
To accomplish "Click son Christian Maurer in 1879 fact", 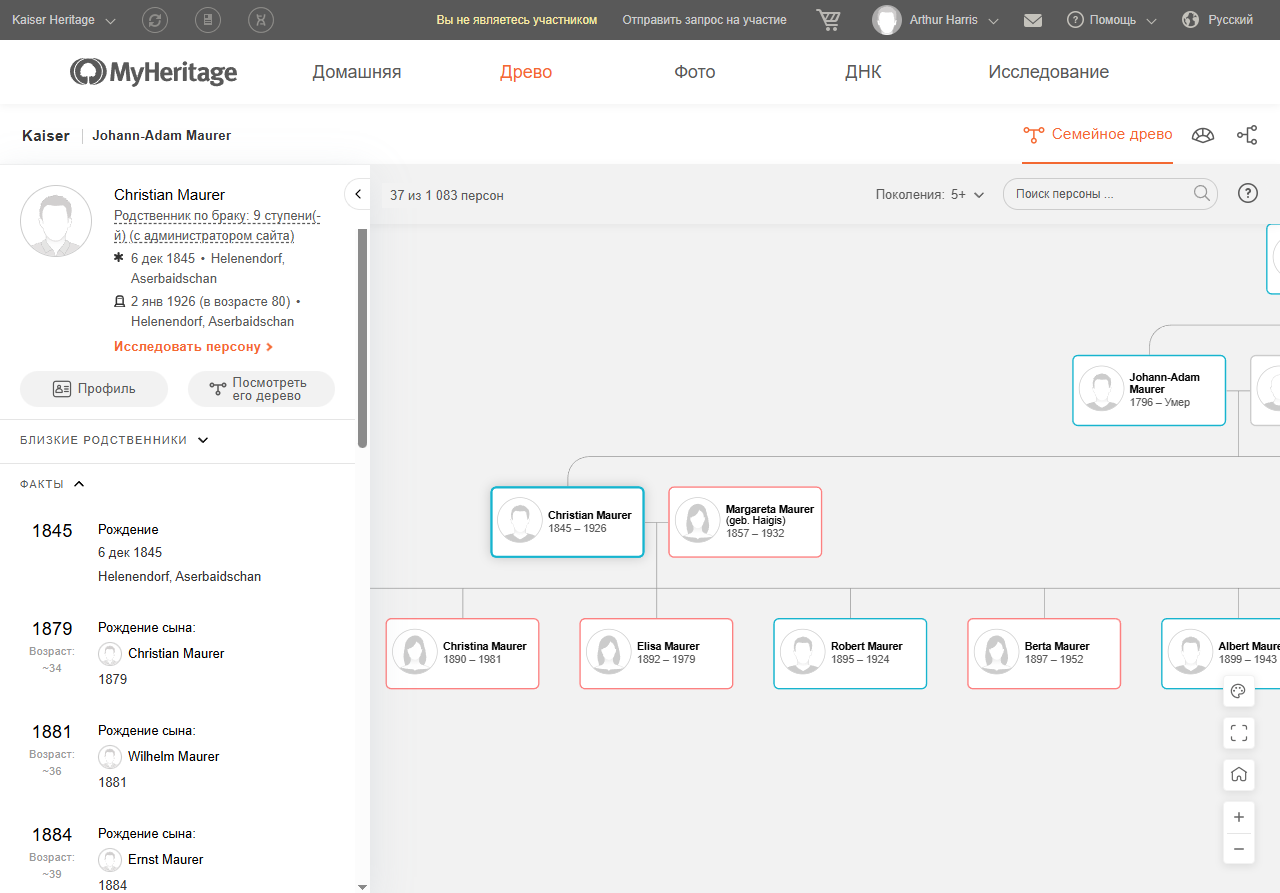I will (x=176, y=653).
